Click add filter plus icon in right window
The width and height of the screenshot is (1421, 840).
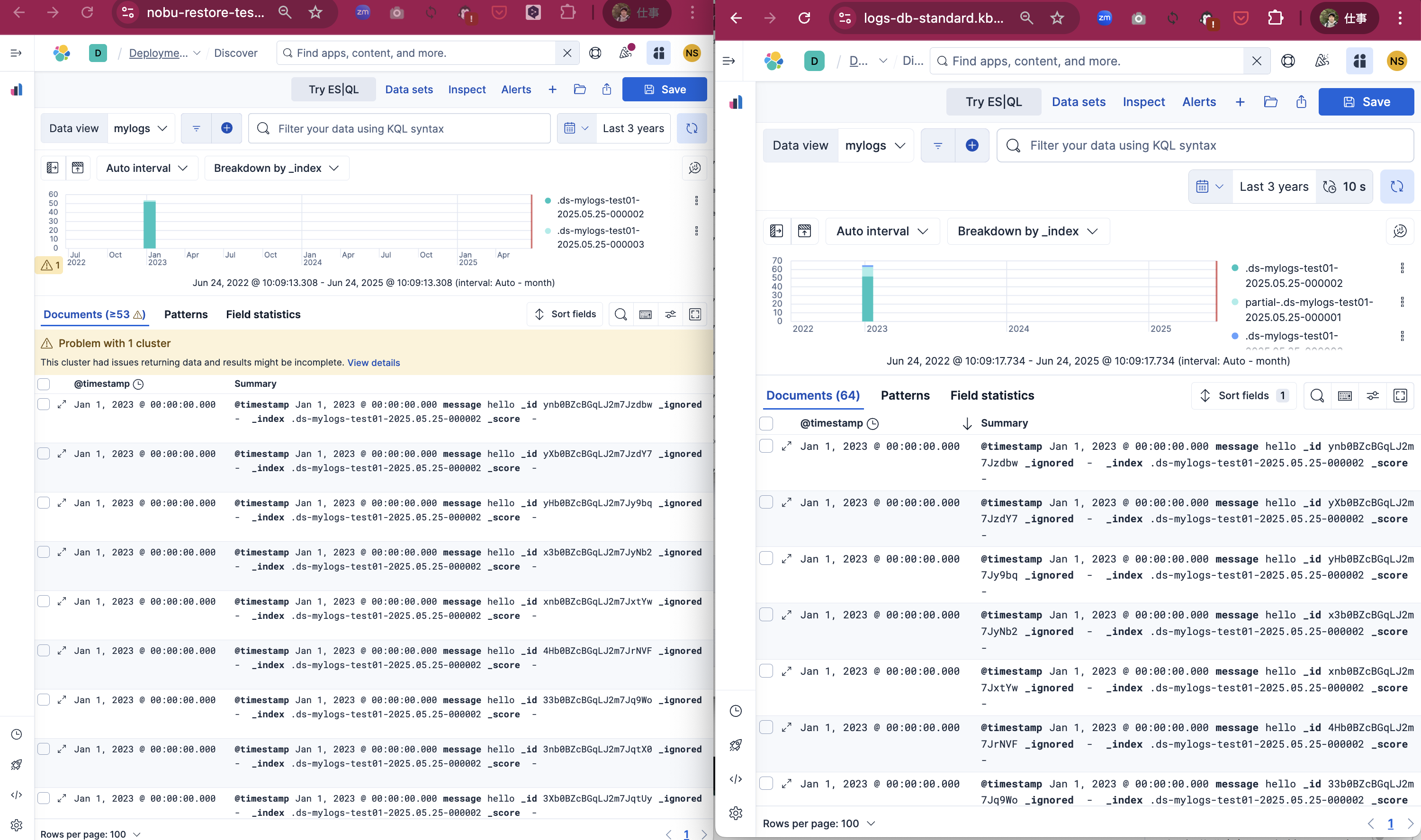971,145
